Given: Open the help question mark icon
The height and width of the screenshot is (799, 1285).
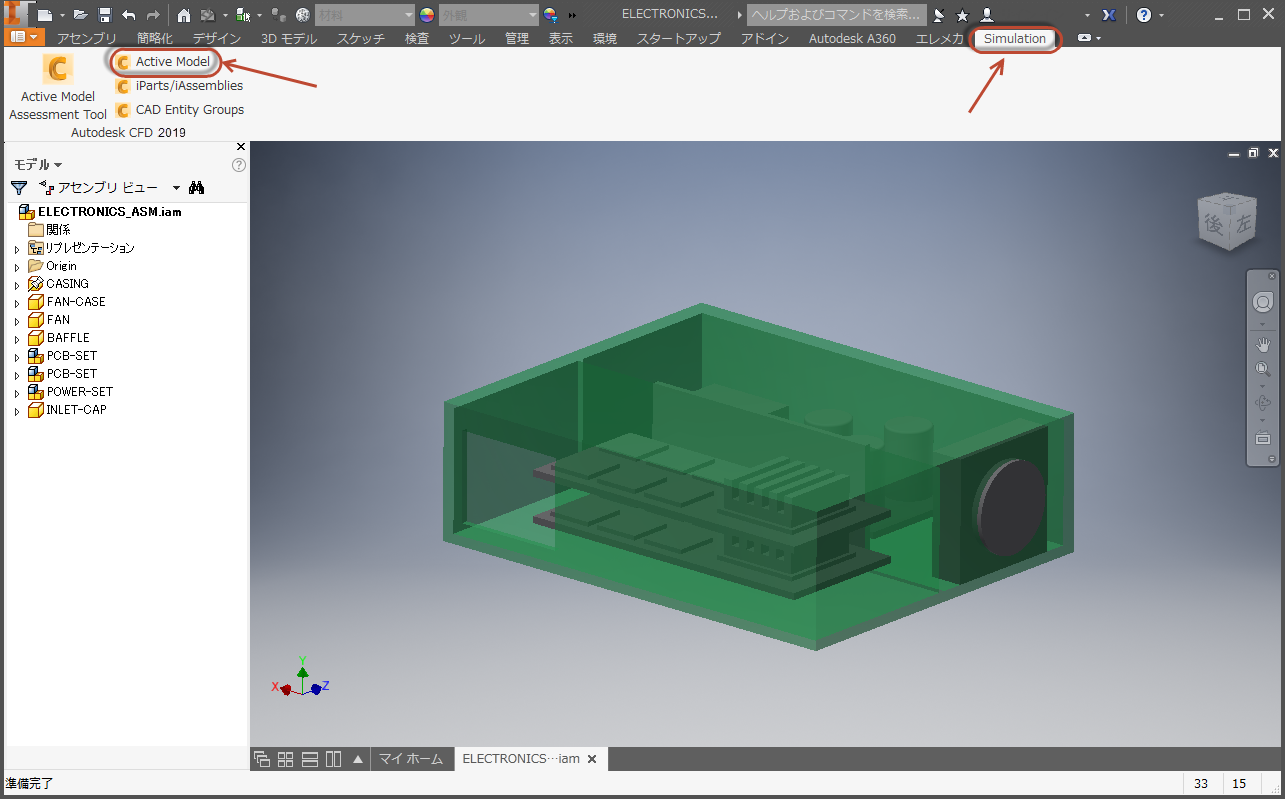Looking at the screenshot, I should pos(1144,15).
